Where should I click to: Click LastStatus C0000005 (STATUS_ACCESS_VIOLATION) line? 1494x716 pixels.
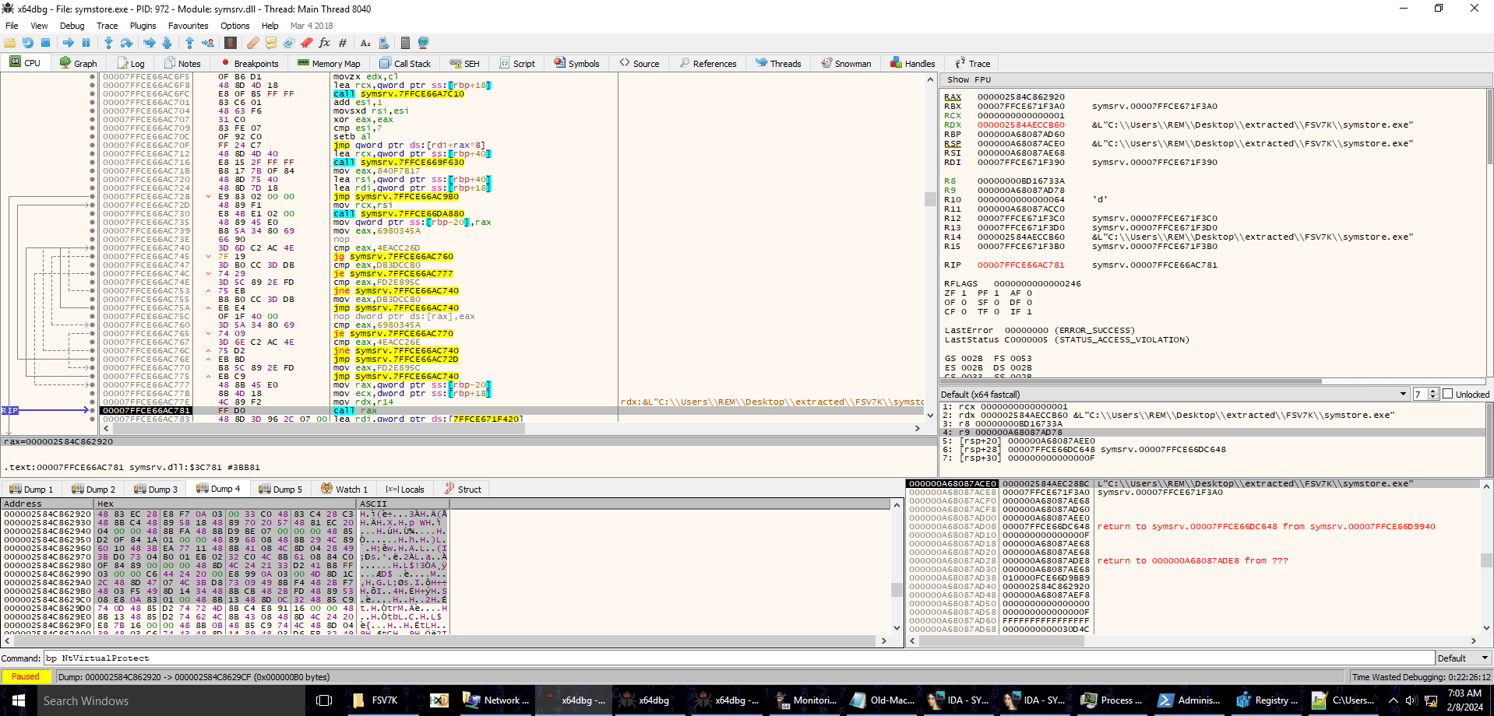(1067, 340)
